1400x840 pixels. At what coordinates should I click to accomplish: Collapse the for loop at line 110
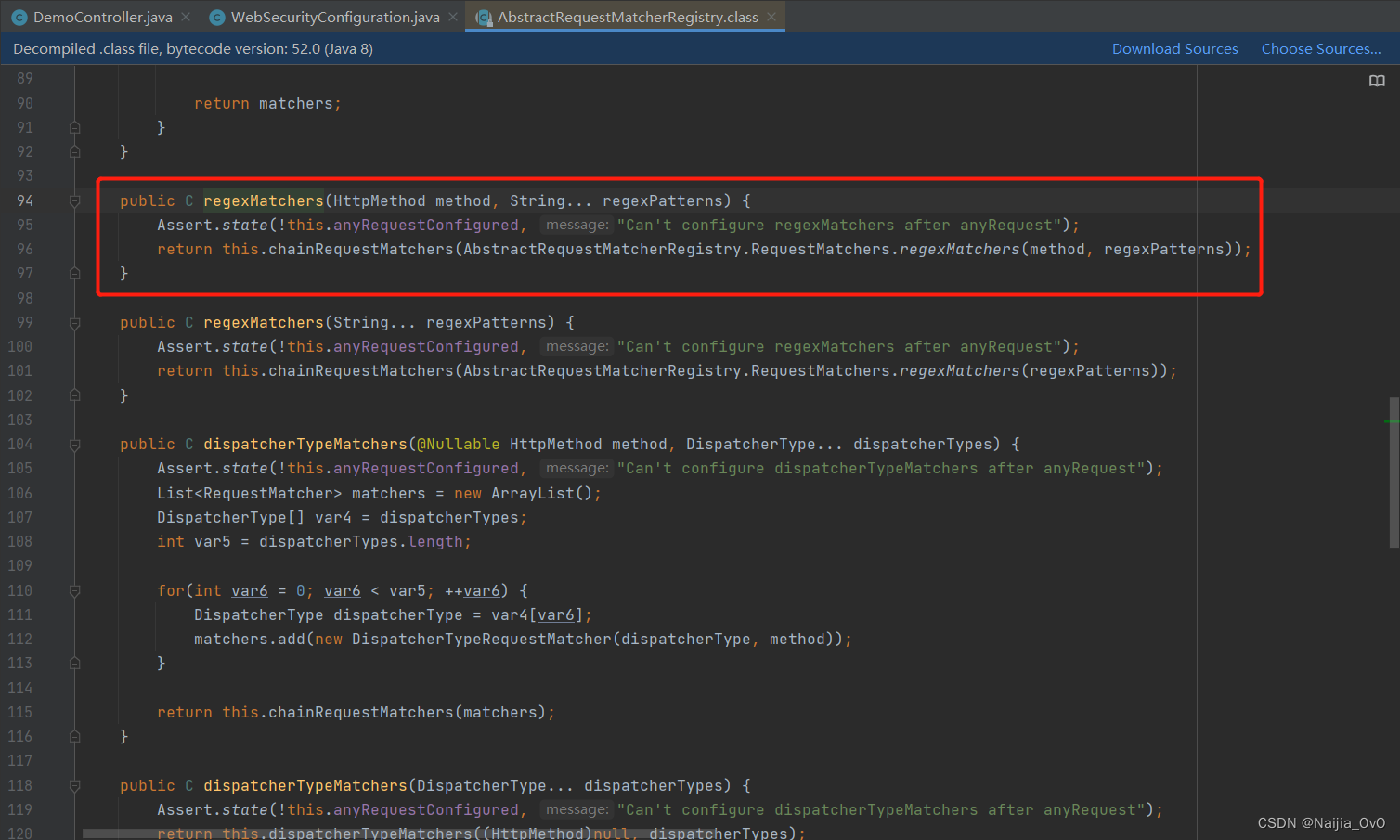[74, 590]
